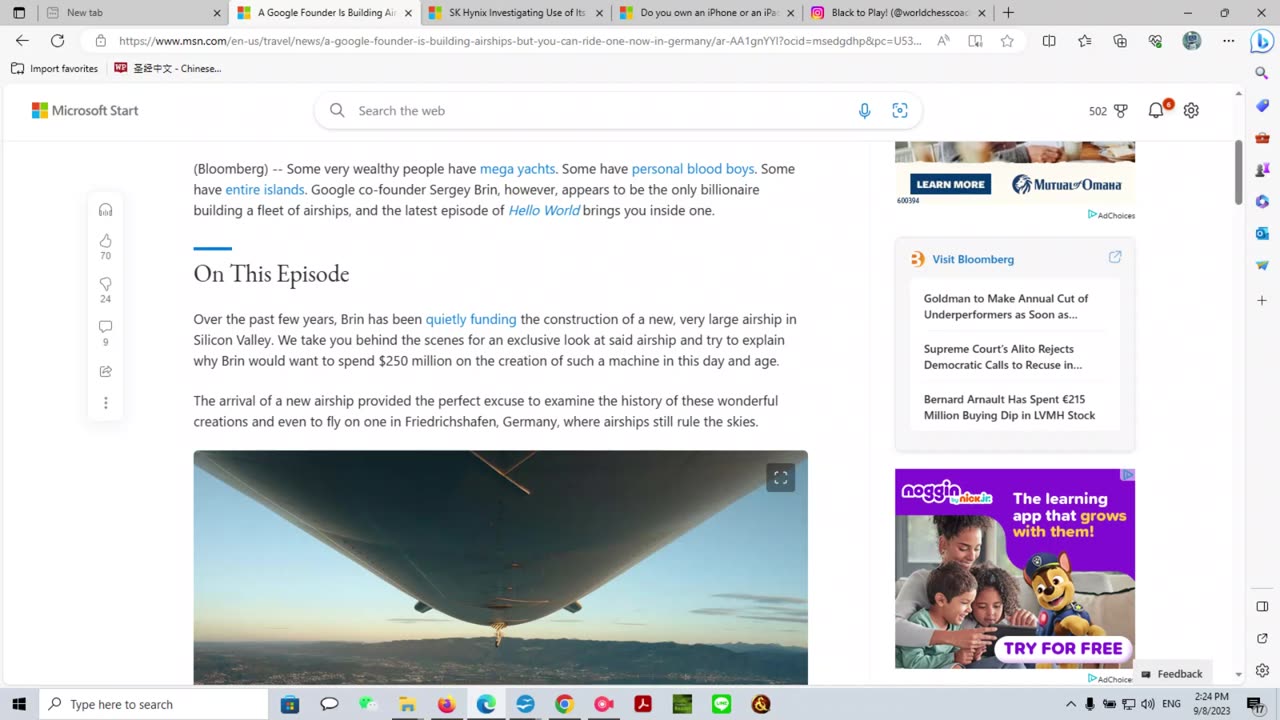The height and width of the screenshot is (720, 1280).
Task: Open Outlook in the sidebar
Action: (1262, 233)
